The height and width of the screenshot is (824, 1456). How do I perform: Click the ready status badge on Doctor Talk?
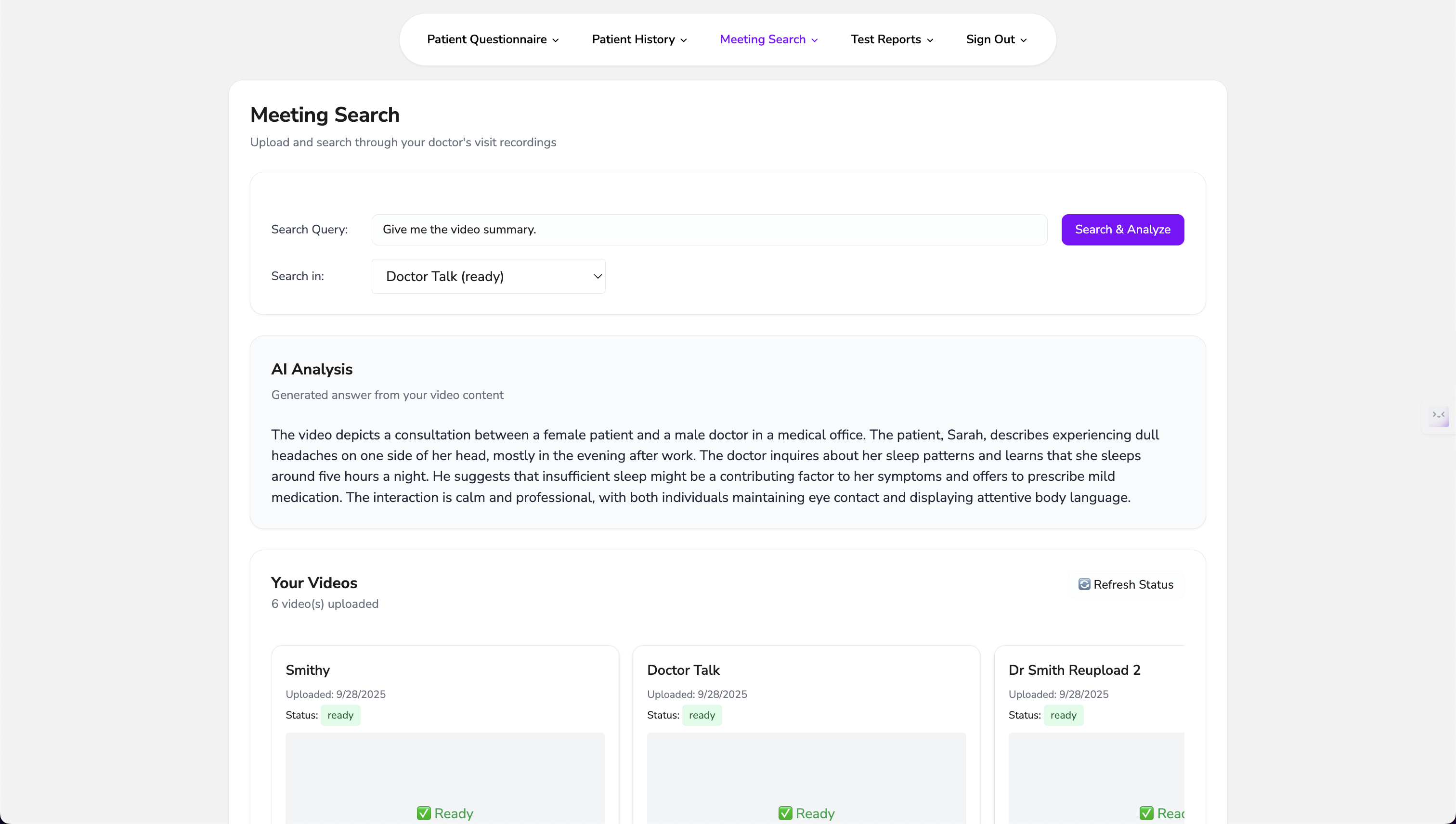(702, 715)
